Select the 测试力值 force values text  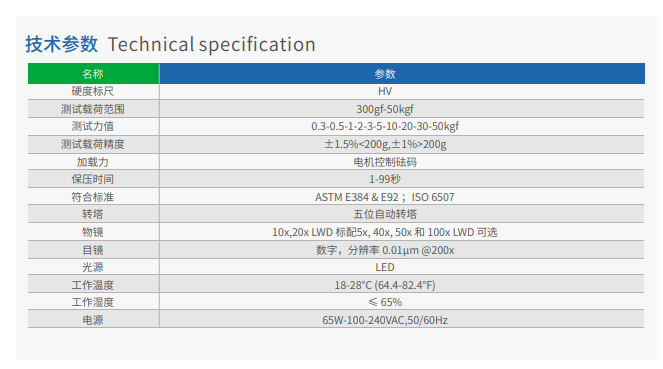click(385, 126)
